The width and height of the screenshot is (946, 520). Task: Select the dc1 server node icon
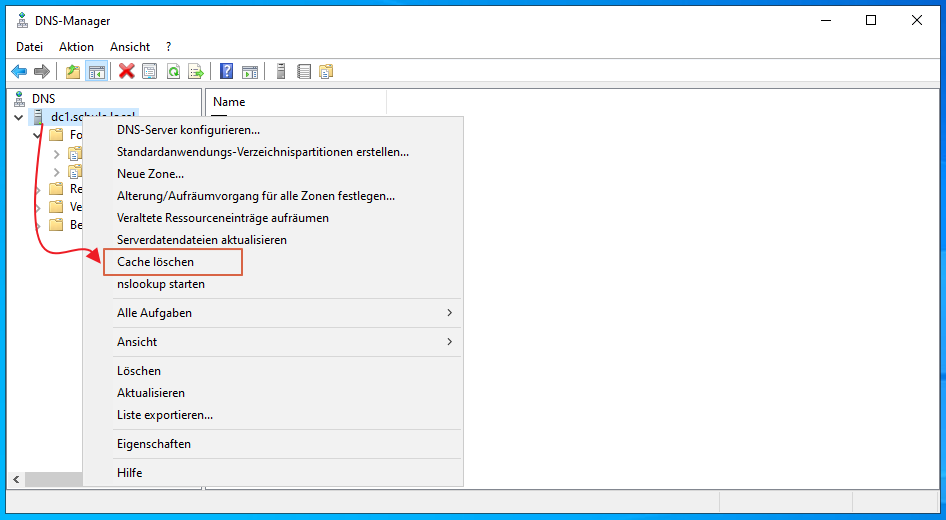click(38, 116)
